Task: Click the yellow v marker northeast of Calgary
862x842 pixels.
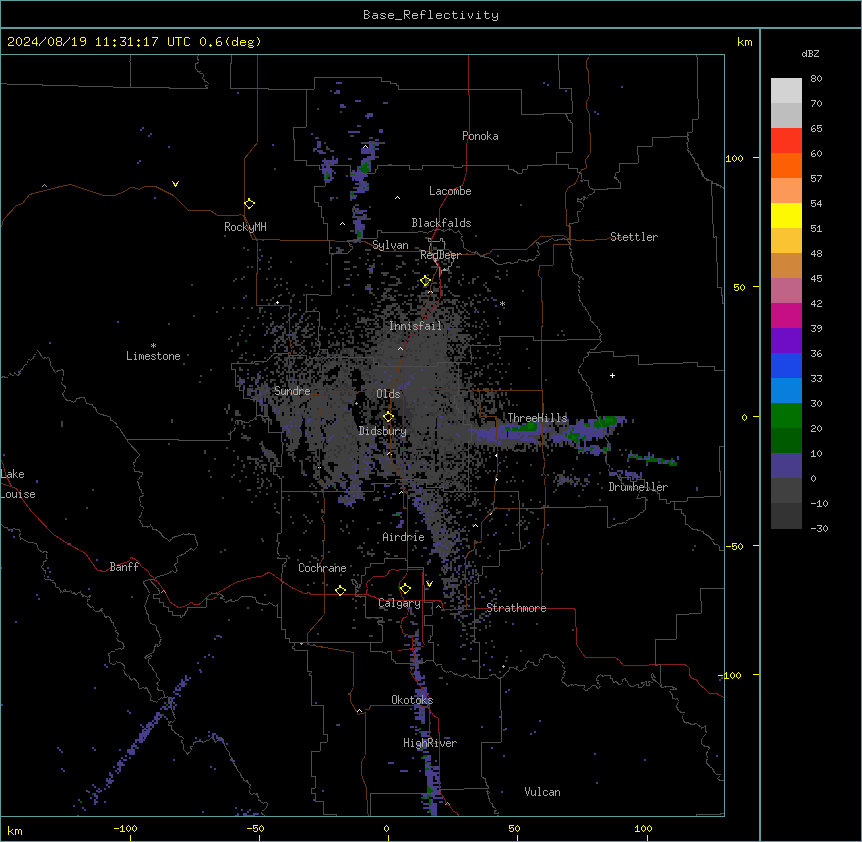Action: 429,584
